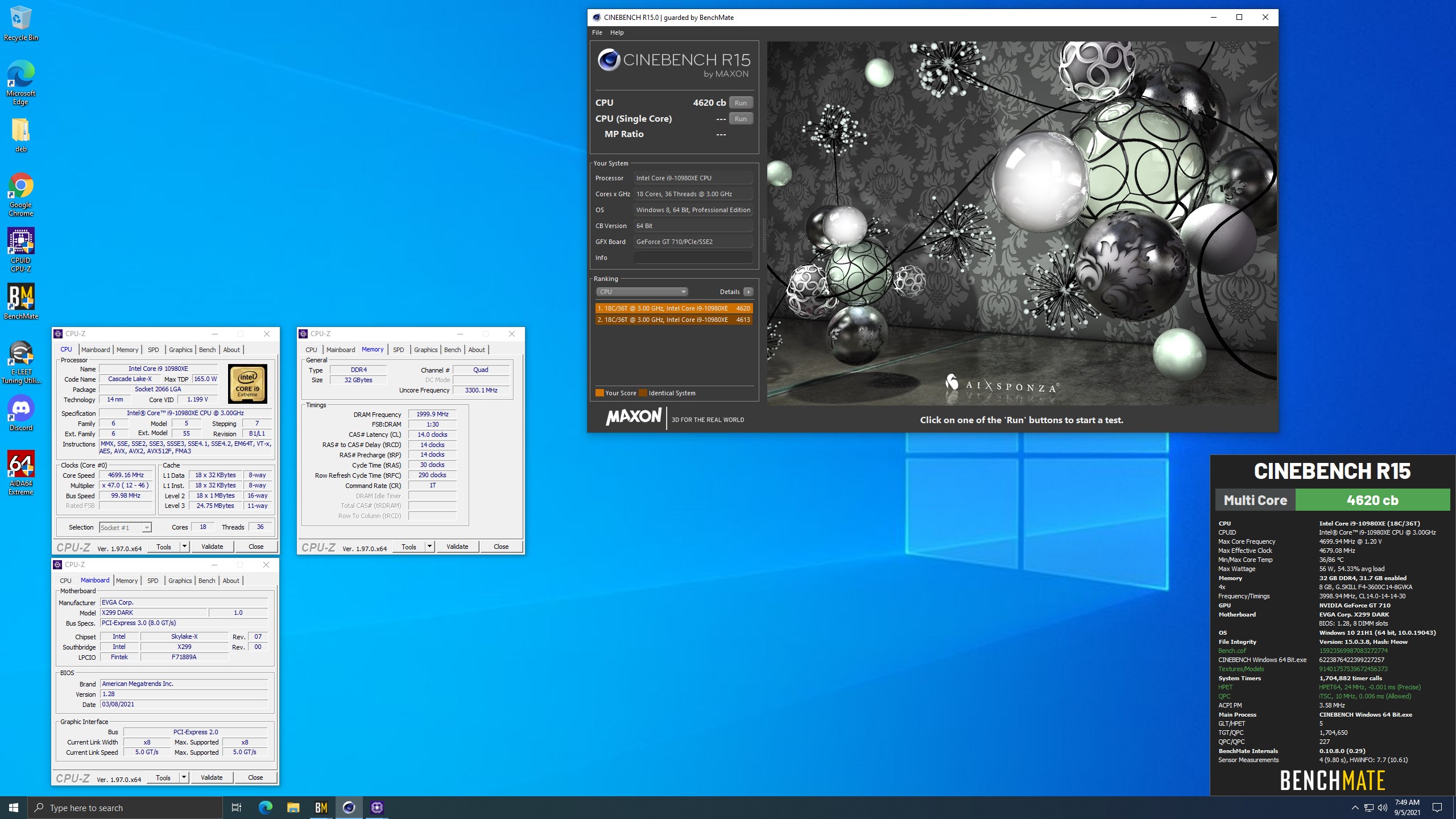Click Validate in the Mainboard CPU-Z window

coord(212,777)
